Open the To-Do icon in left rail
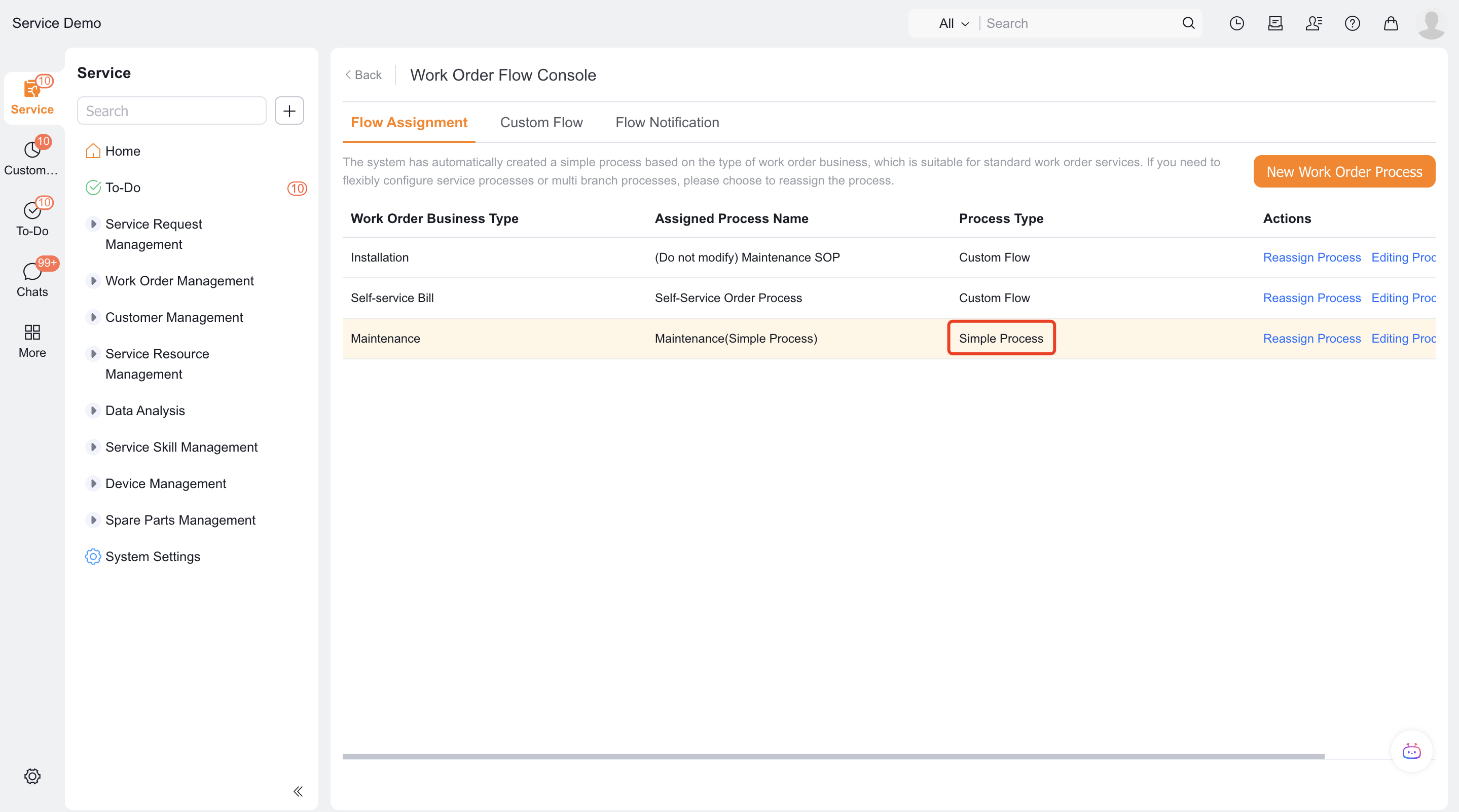The image size is (1459, 812). tap(32, 217)
